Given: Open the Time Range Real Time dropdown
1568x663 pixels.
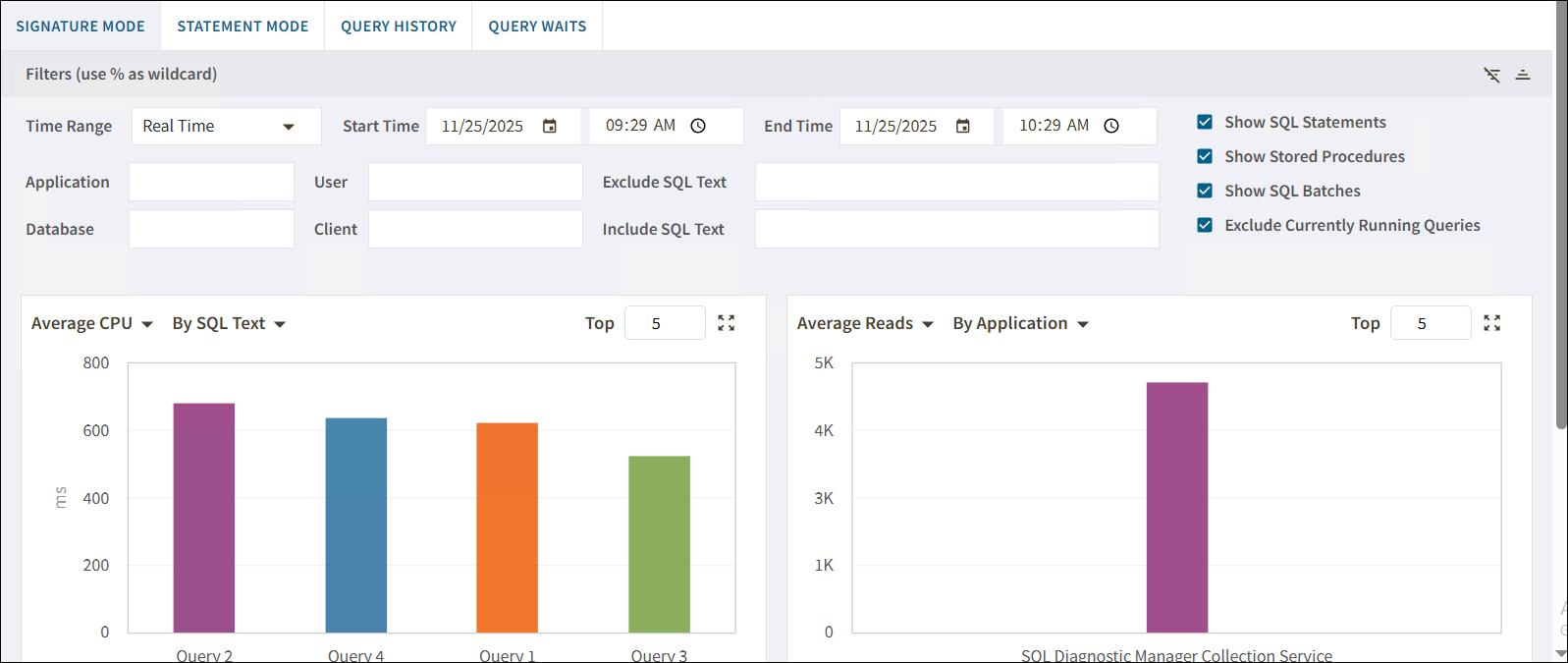Looking at the screenshot, I should pos(226,126).
